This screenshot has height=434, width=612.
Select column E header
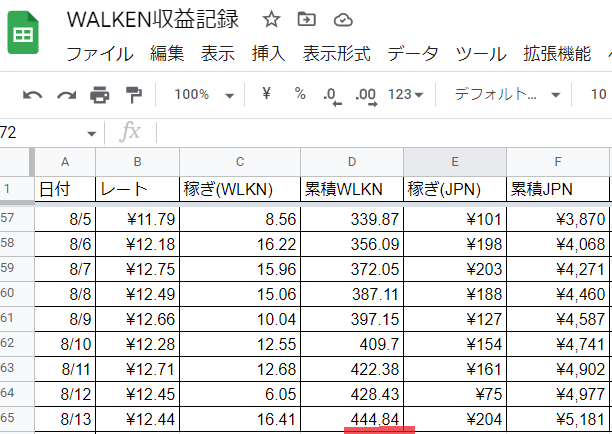pos(455,162)
